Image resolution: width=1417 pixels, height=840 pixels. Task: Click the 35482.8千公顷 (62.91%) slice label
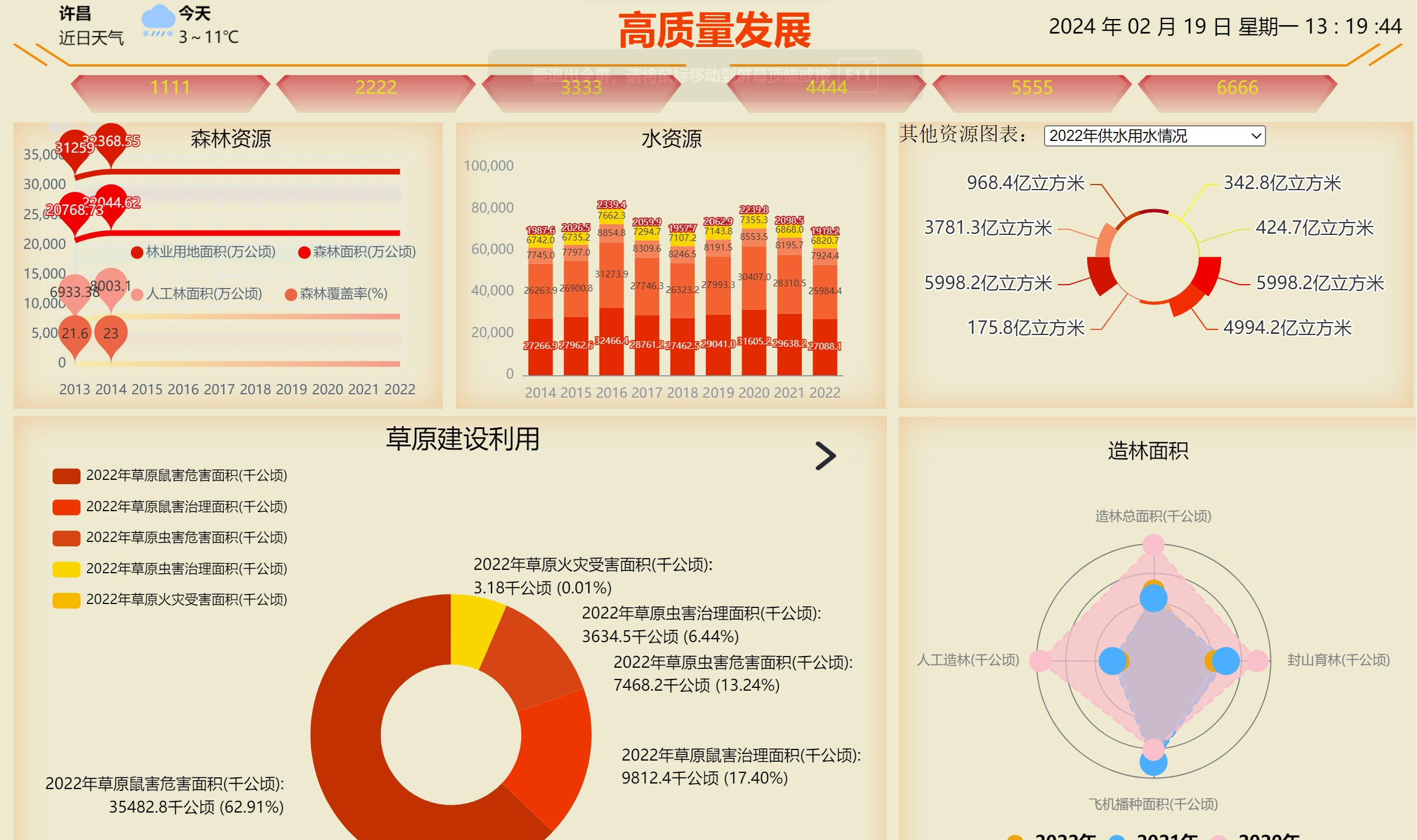tap(196, 808)
